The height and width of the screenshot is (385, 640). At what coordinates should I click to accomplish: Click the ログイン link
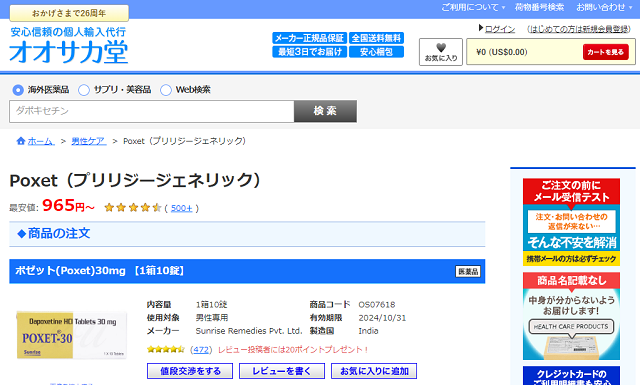pyautogui.click(x=500, y=29)
